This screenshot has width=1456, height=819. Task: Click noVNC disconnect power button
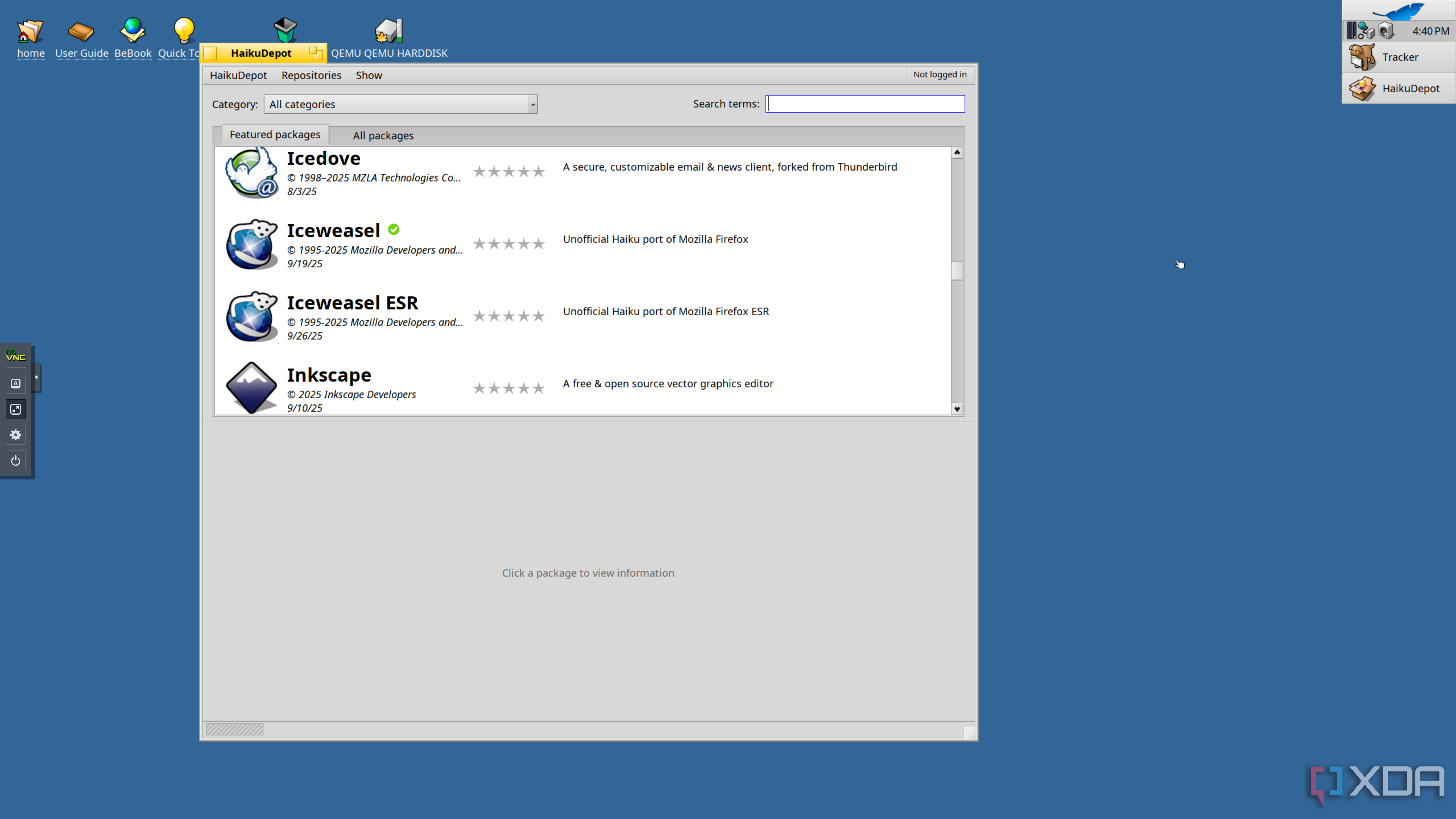click(15, 461)
